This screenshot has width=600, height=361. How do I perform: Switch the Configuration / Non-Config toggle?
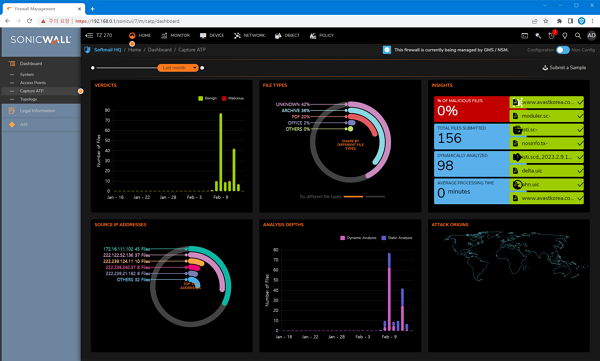click(562, 50)
